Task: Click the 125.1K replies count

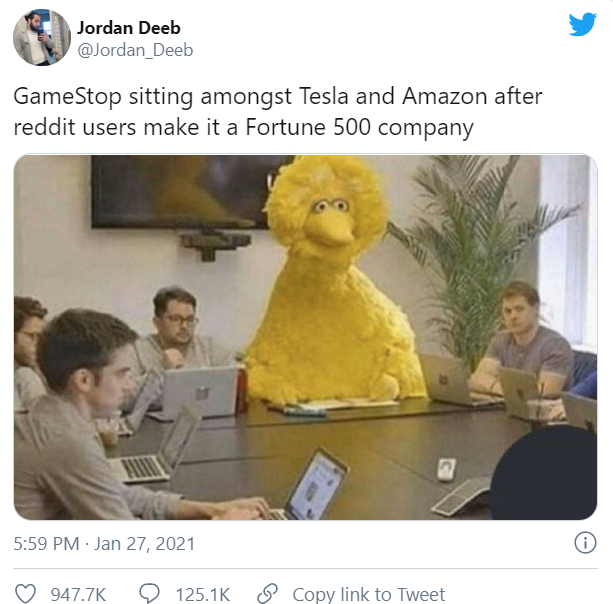Action: pyautogui.click(x=203, y=594)
